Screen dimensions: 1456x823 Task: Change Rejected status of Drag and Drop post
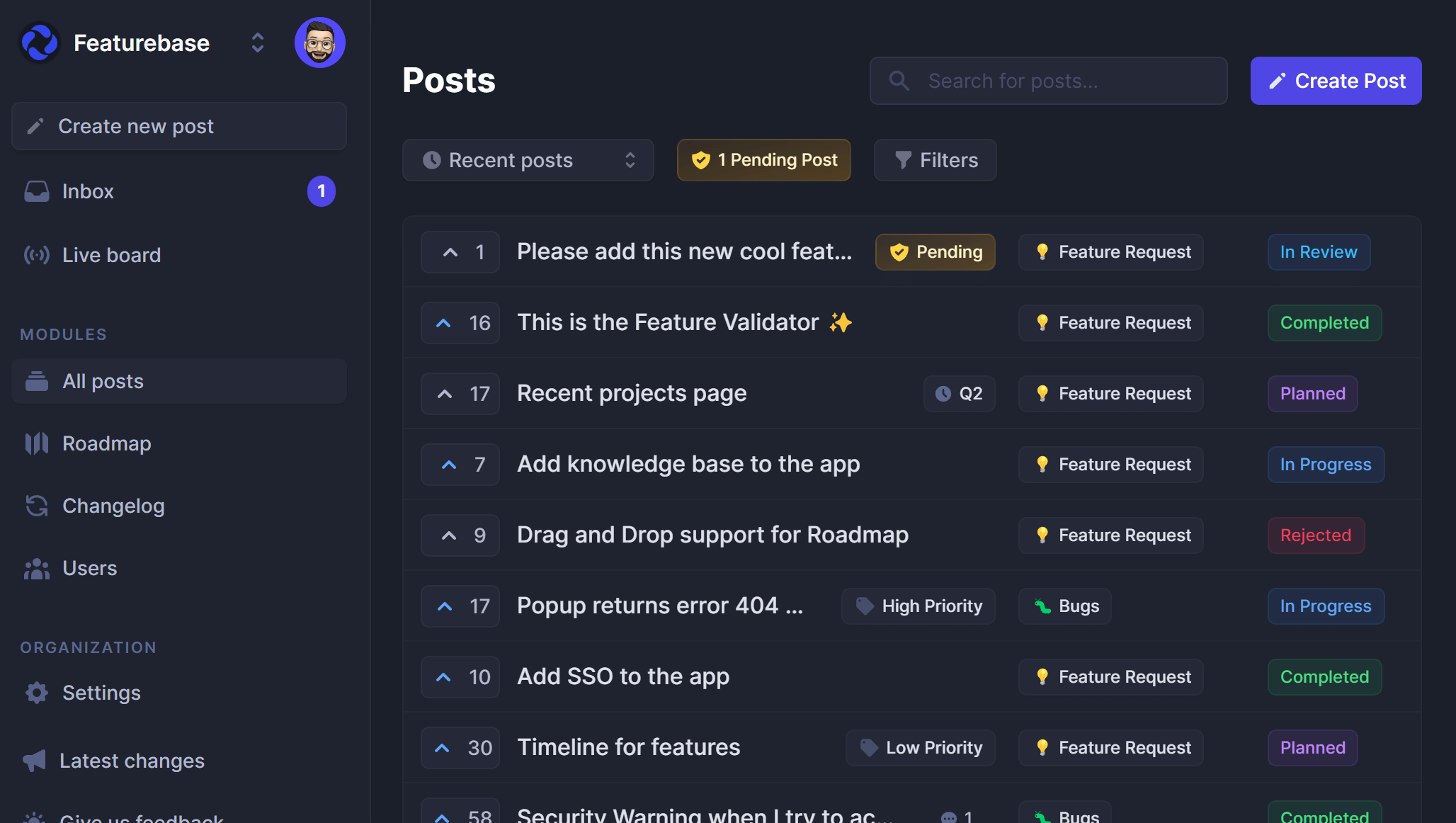(x=1316, y=535)
